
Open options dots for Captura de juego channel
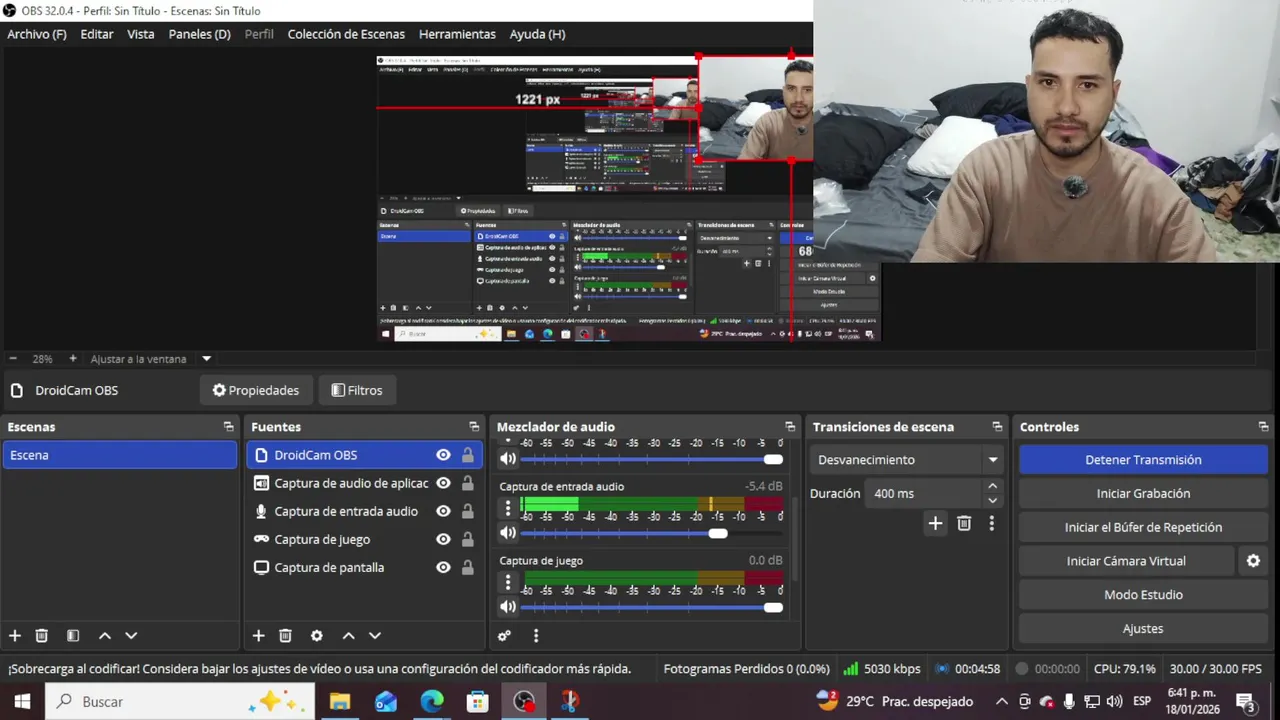click(508, 581)
